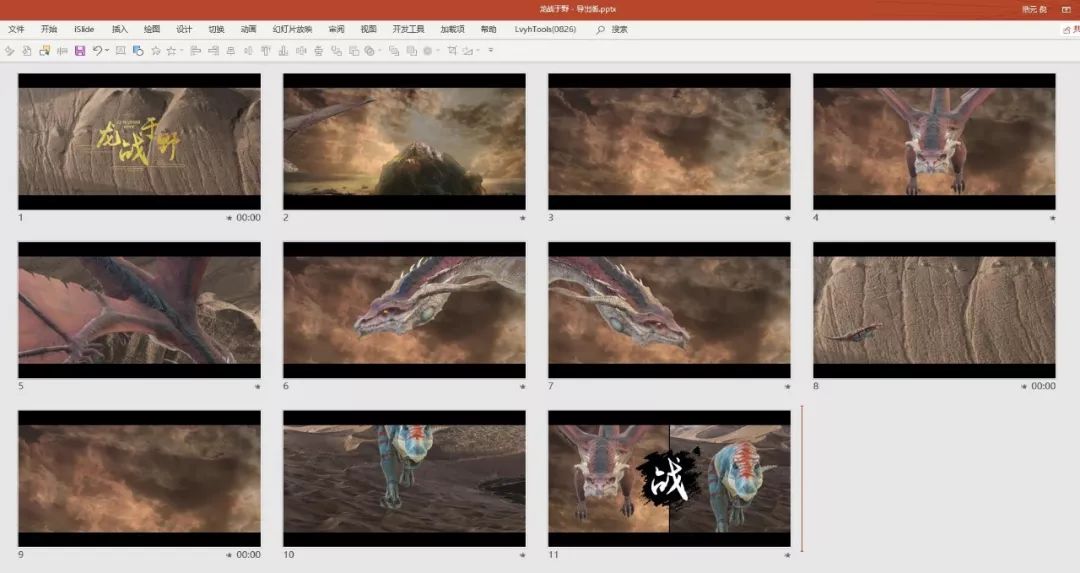The height and width of the screenshot is (573, 1080).
Task: Click the transition star icon under slide 6
Action: [522, 386]
